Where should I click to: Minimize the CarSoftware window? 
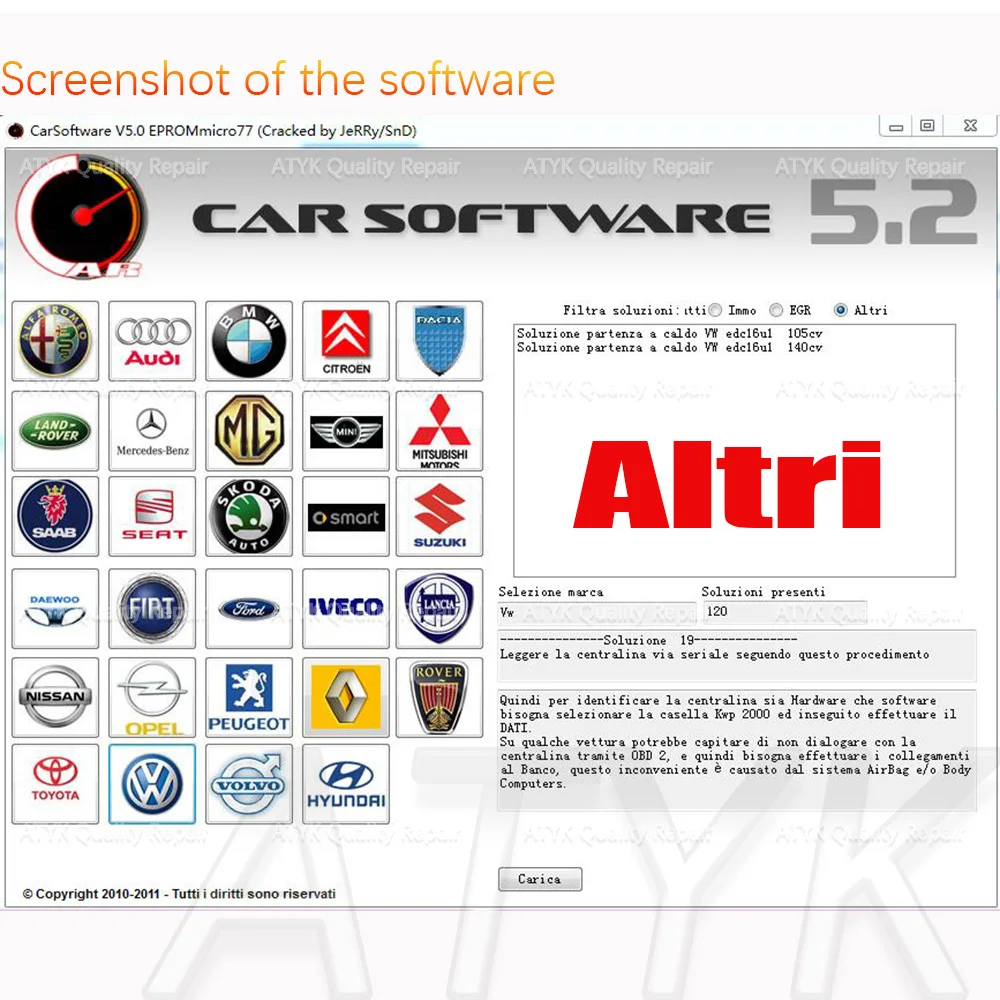point(896,127)
